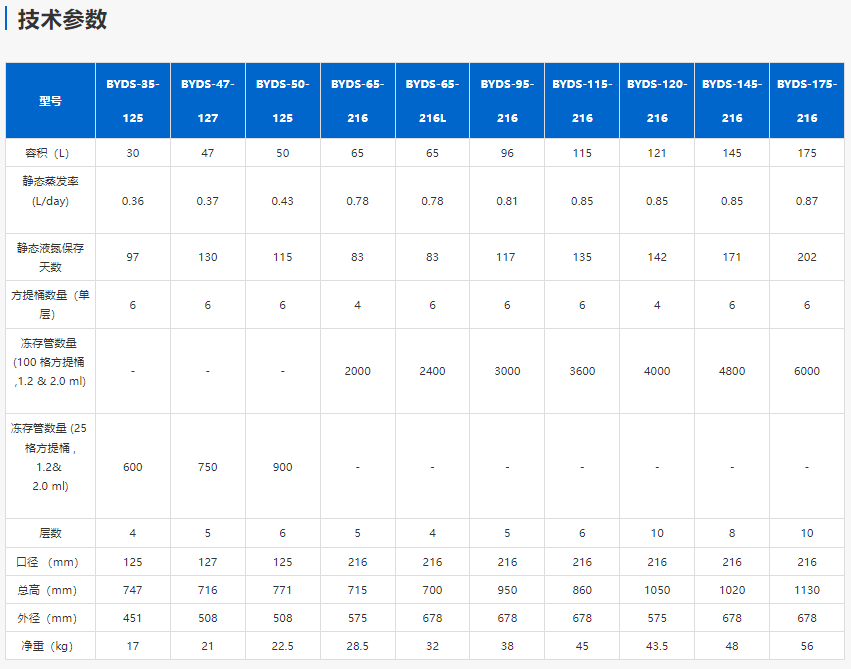Click the 口径（mm）row label
The image size is (851, 669).
click(50, 562)
